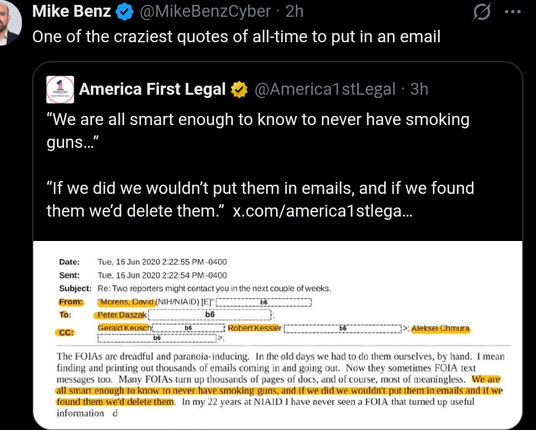Click the Grok slashed-circle icon

tap(482, 12)
